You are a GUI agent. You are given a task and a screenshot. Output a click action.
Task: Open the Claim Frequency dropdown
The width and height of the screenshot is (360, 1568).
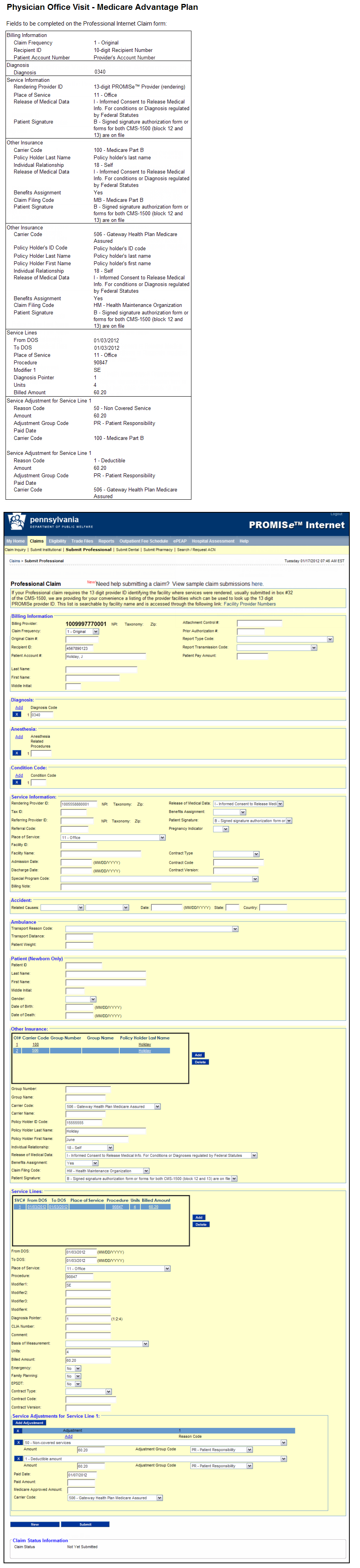(x=96, y=632)
